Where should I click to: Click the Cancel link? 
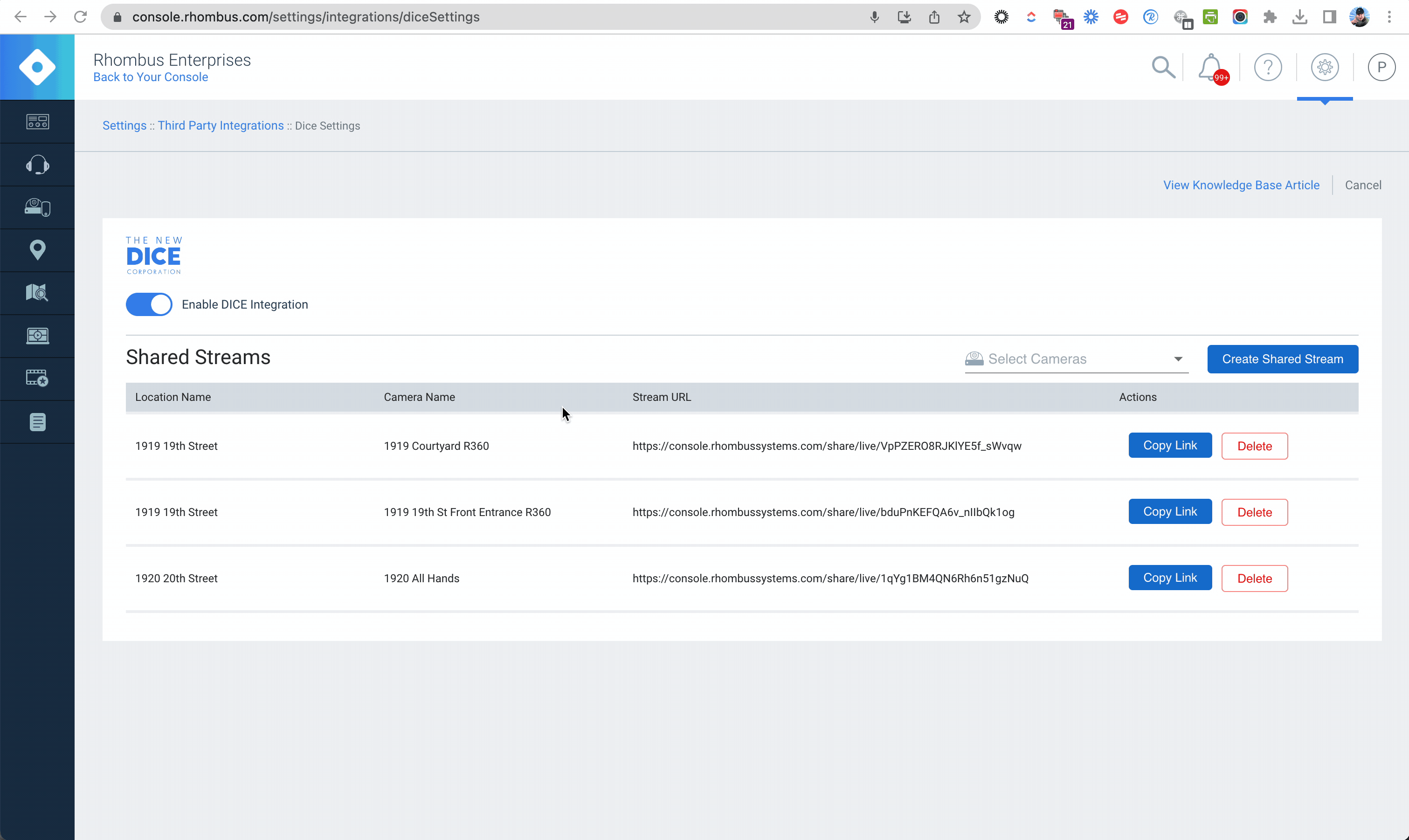point(1362,185)
